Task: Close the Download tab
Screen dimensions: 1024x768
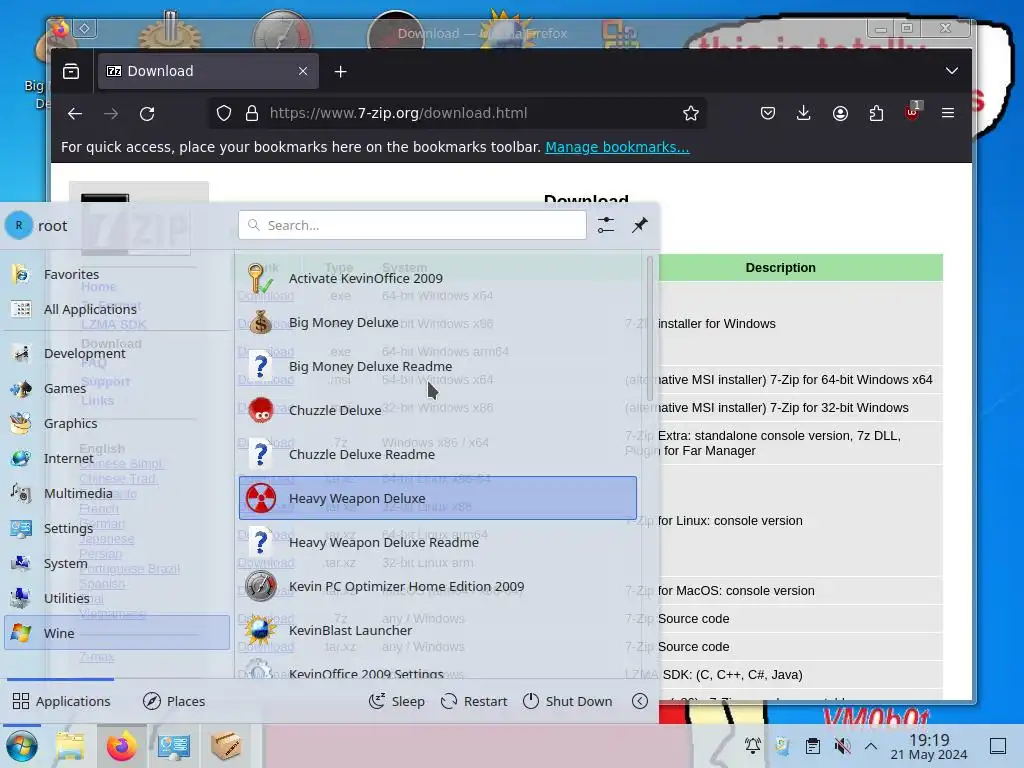Action: click(303, 71)
